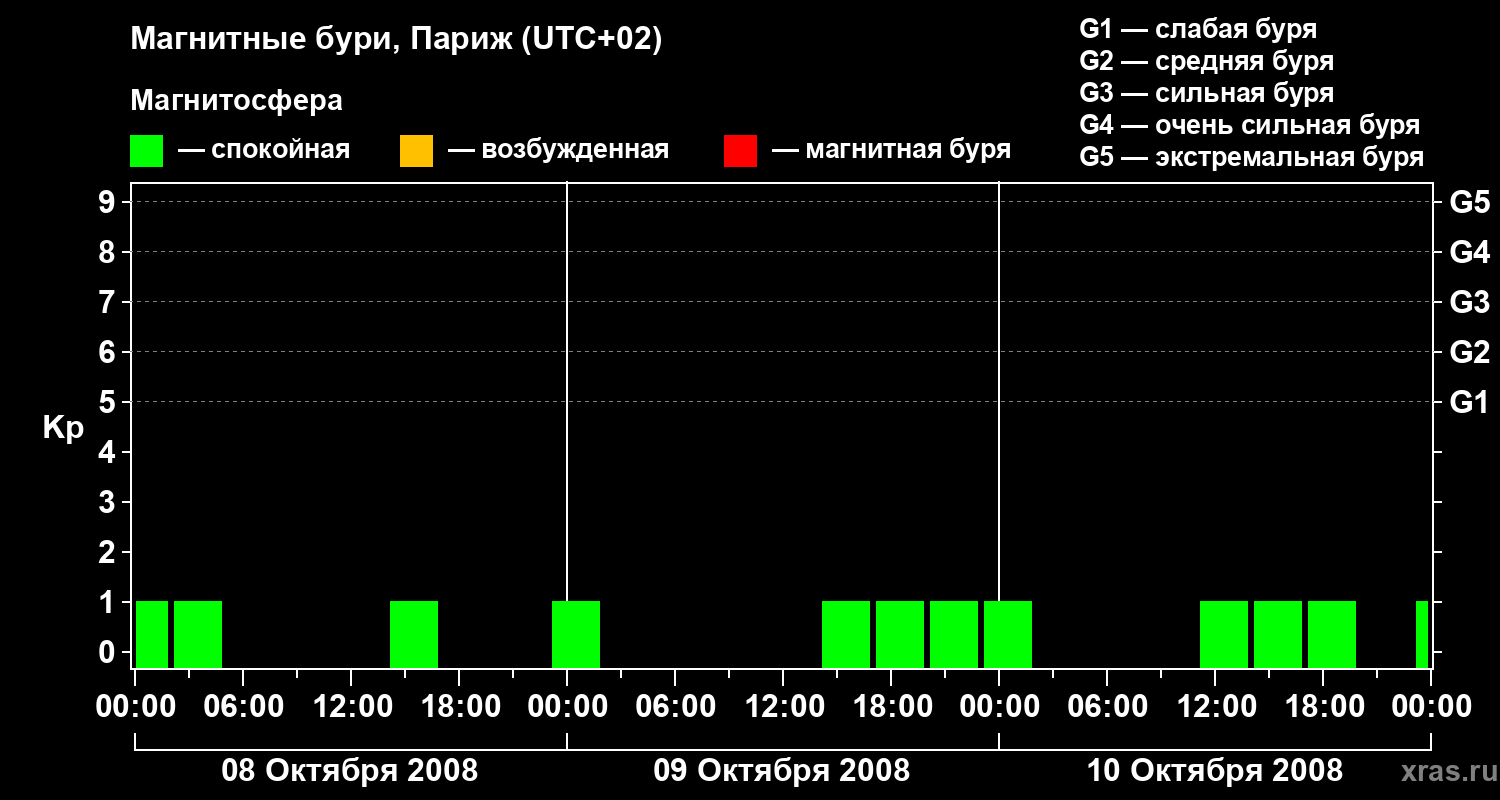Click the 'G1' right-axis level label

(1469, 402)
